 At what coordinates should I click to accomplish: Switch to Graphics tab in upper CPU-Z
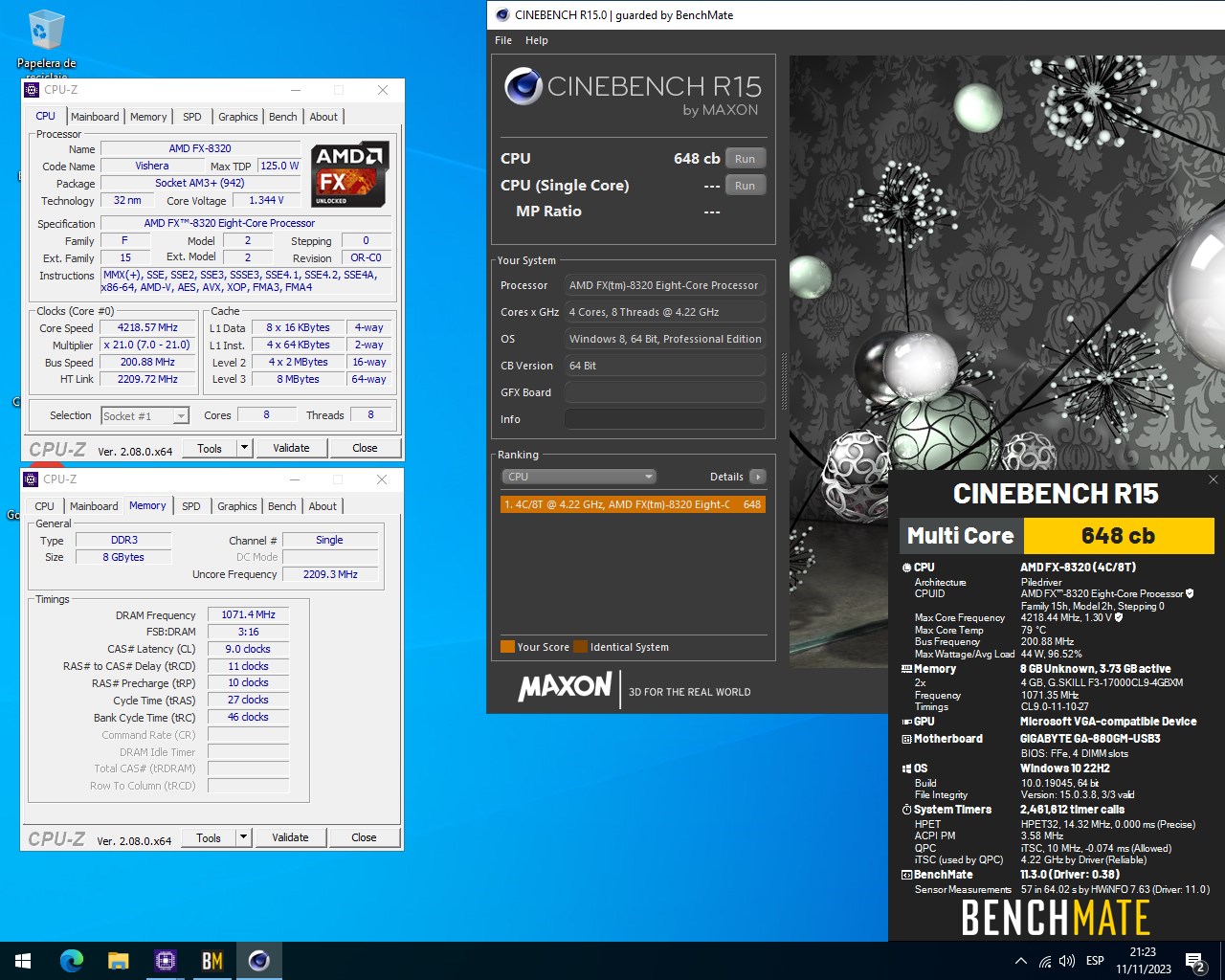click(238, 117)
